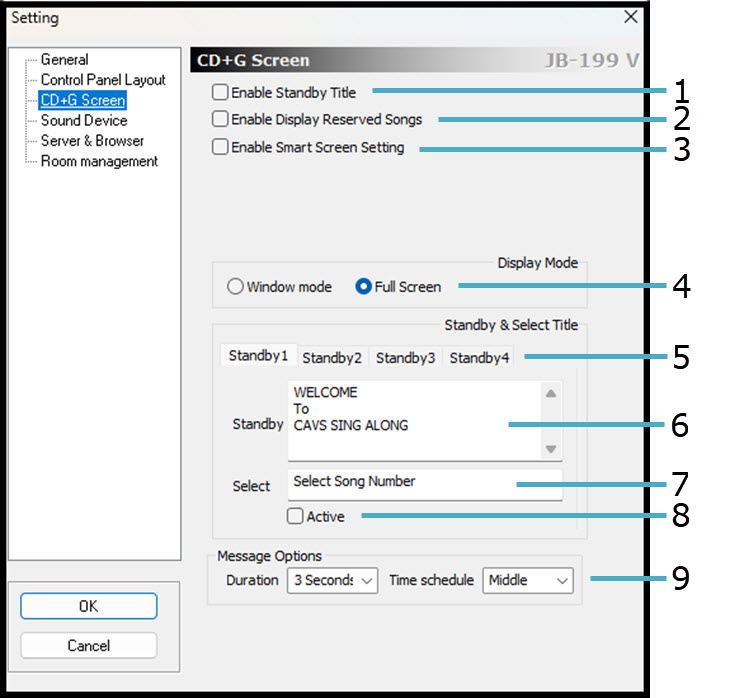Select Window mode radio button
The height and width of the screenshot is (698, 751).
236,287
